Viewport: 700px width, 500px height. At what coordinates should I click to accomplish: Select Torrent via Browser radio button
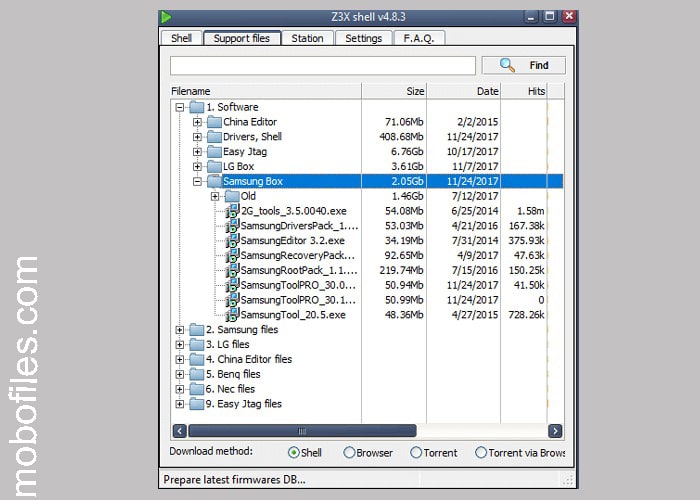coord(481,453)
